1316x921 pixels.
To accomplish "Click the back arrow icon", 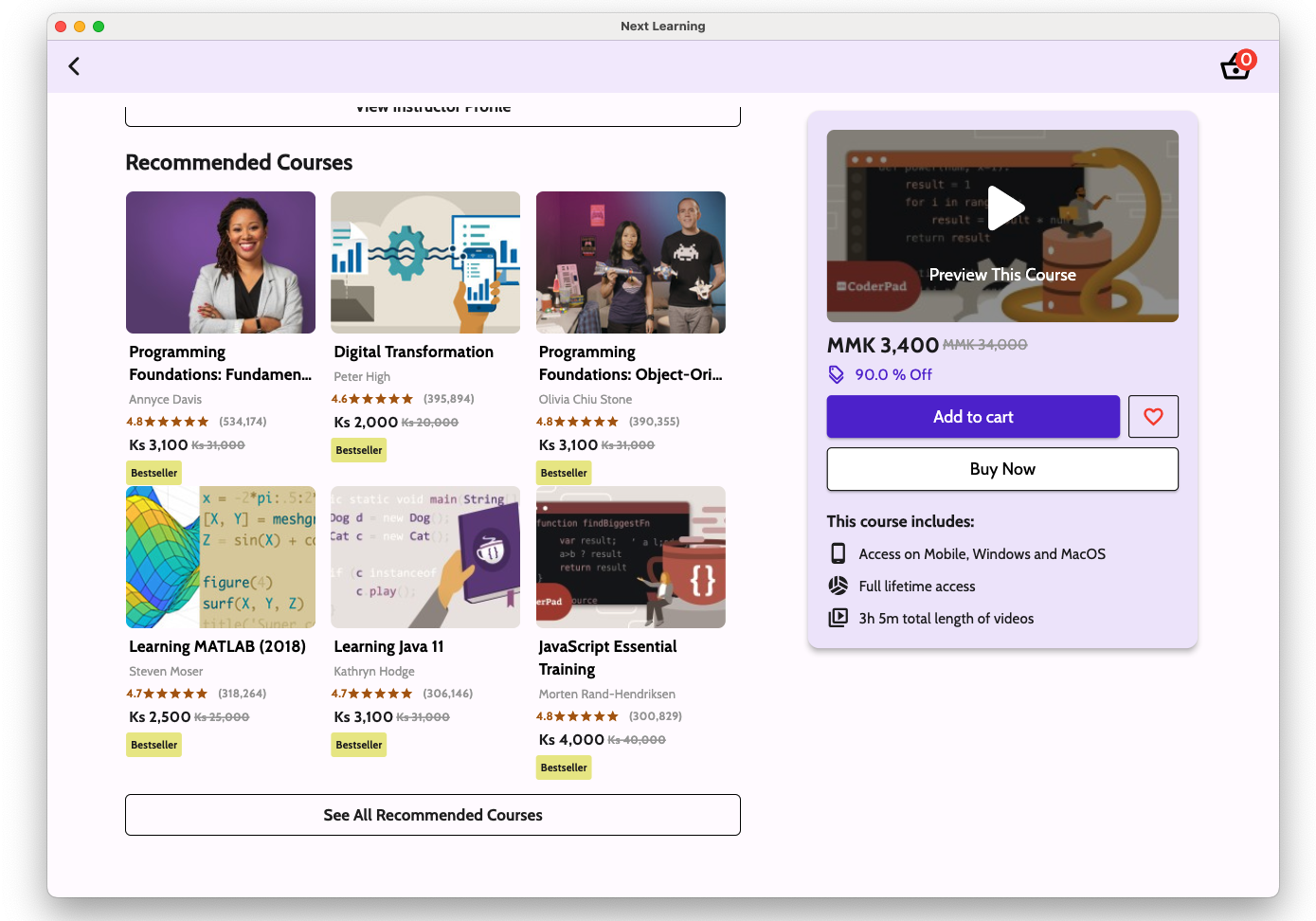I will click(74, 66).
